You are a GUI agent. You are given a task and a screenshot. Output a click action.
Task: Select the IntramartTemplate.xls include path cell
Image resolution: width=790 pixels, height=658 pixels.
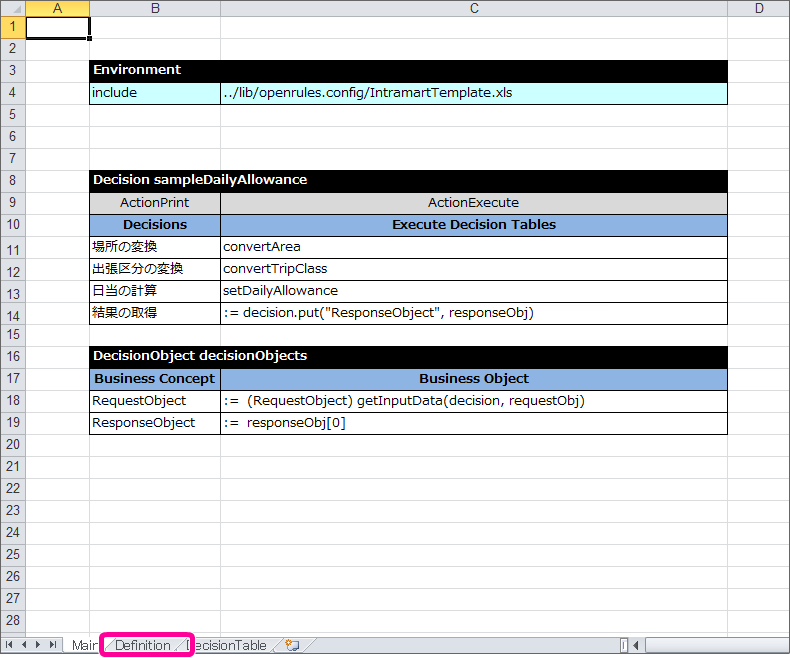click(473, 93)
